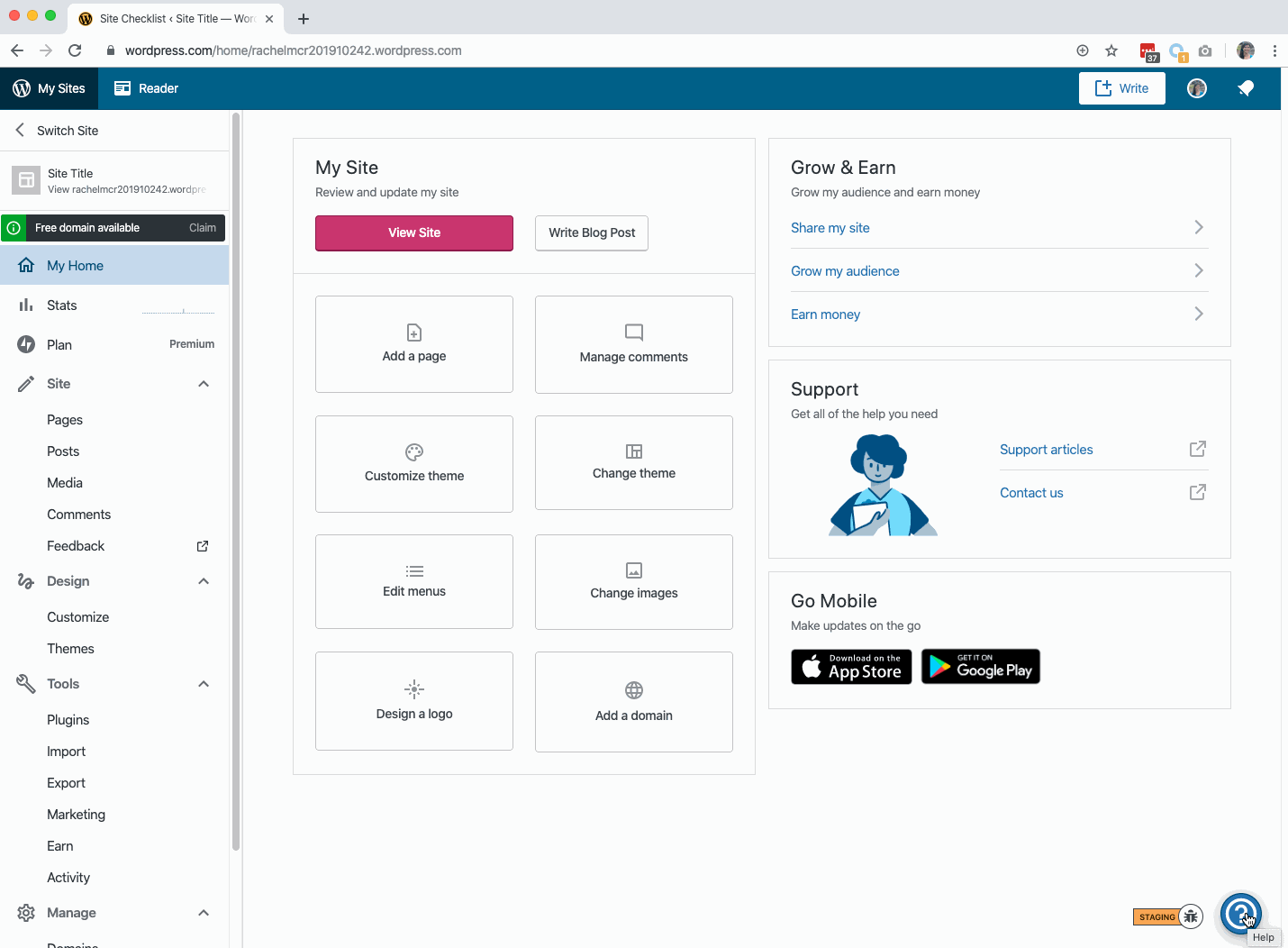Open Activity in the sidebar

tap(68, 878)
